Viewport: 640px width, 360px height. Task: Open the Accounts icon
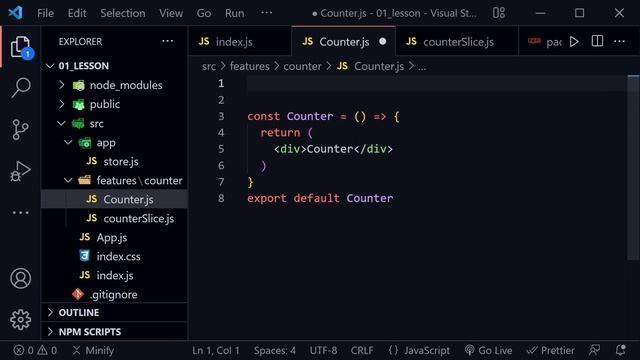coord(20,278)
